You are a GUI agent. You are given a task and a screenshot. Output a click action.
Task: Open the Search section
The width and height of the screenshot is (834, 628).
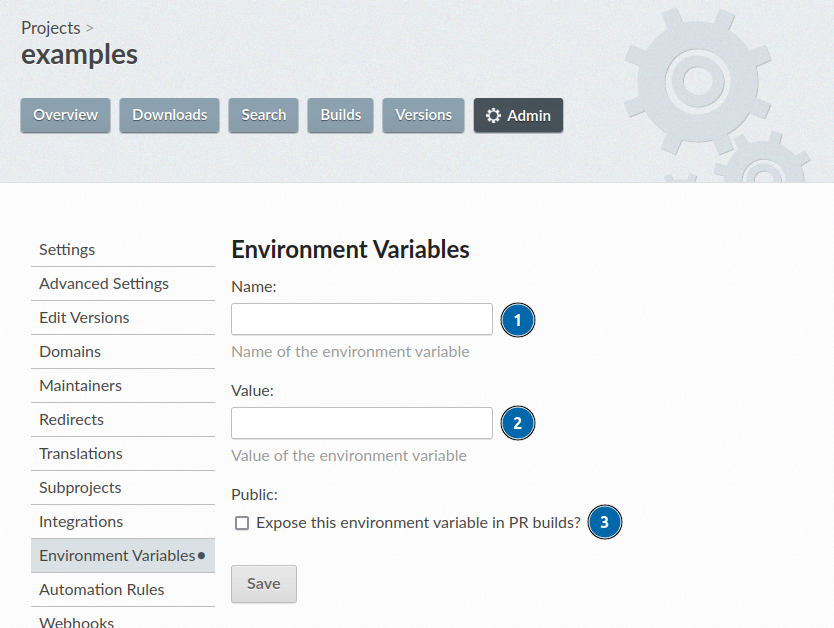pos(263,115)
